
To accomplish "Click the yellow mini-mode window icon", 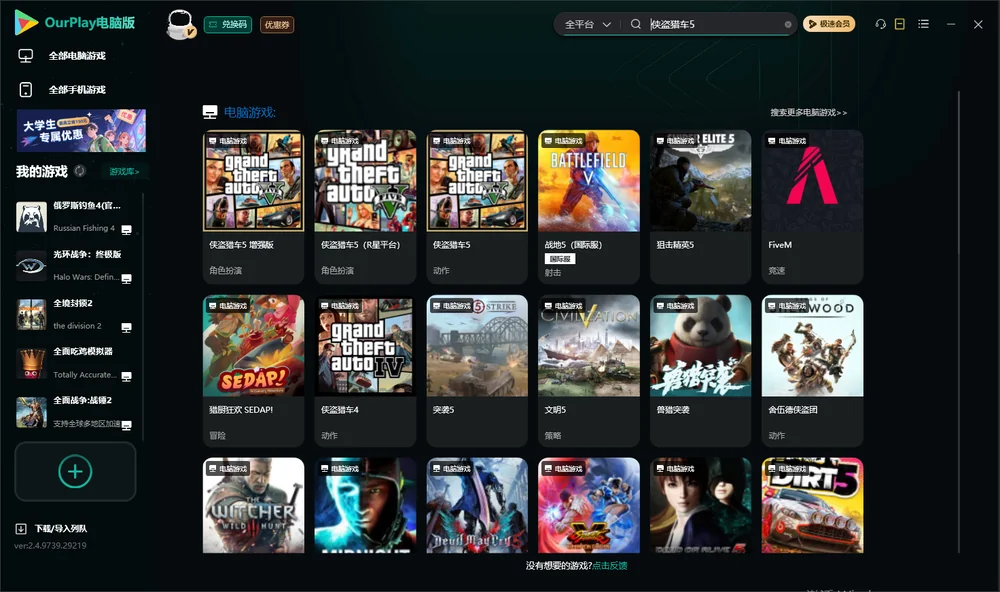I will pyautogui.click(x=900, y=24).
